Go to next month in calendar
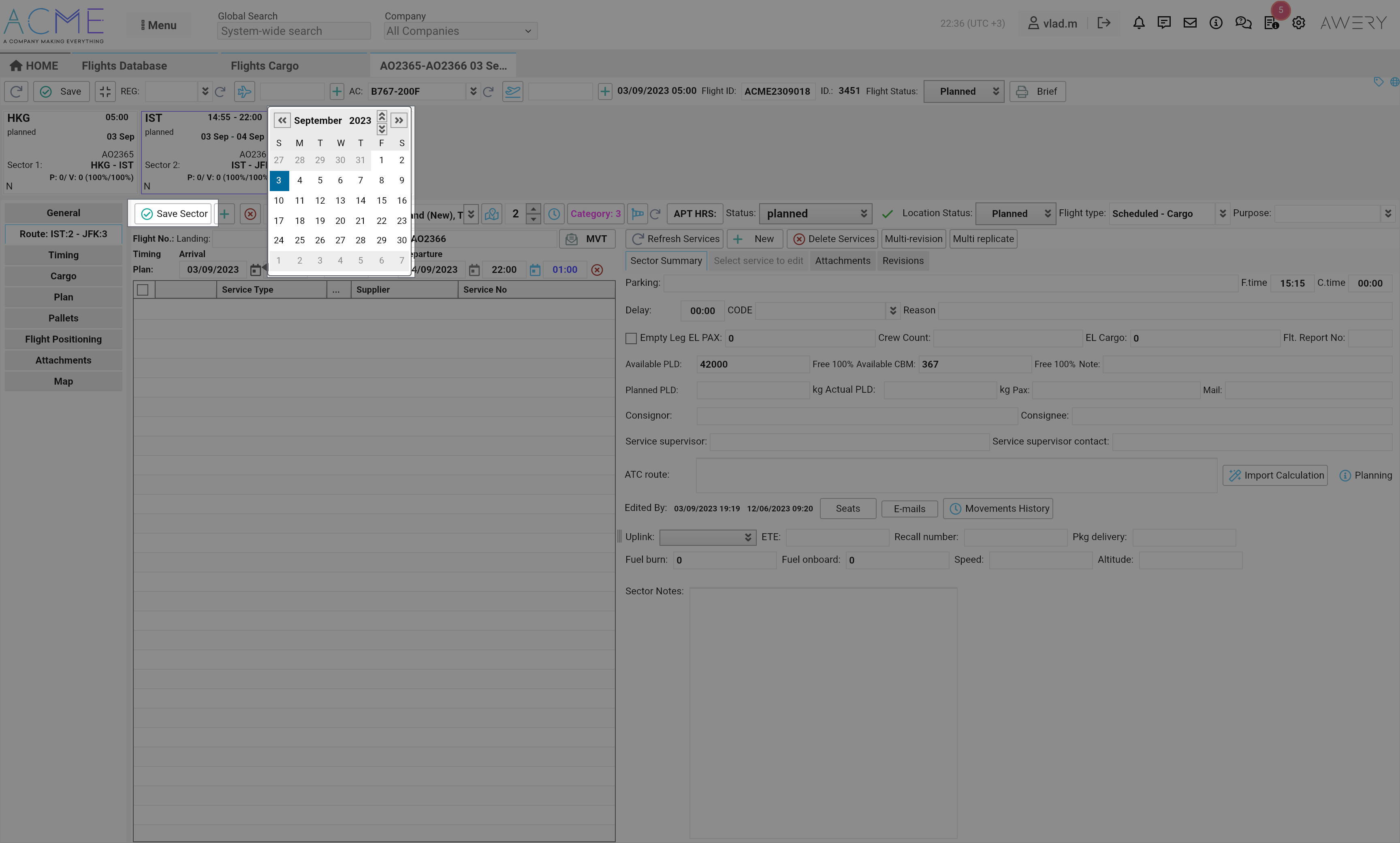Screen dimensions: 1400x843 [399, 120]
